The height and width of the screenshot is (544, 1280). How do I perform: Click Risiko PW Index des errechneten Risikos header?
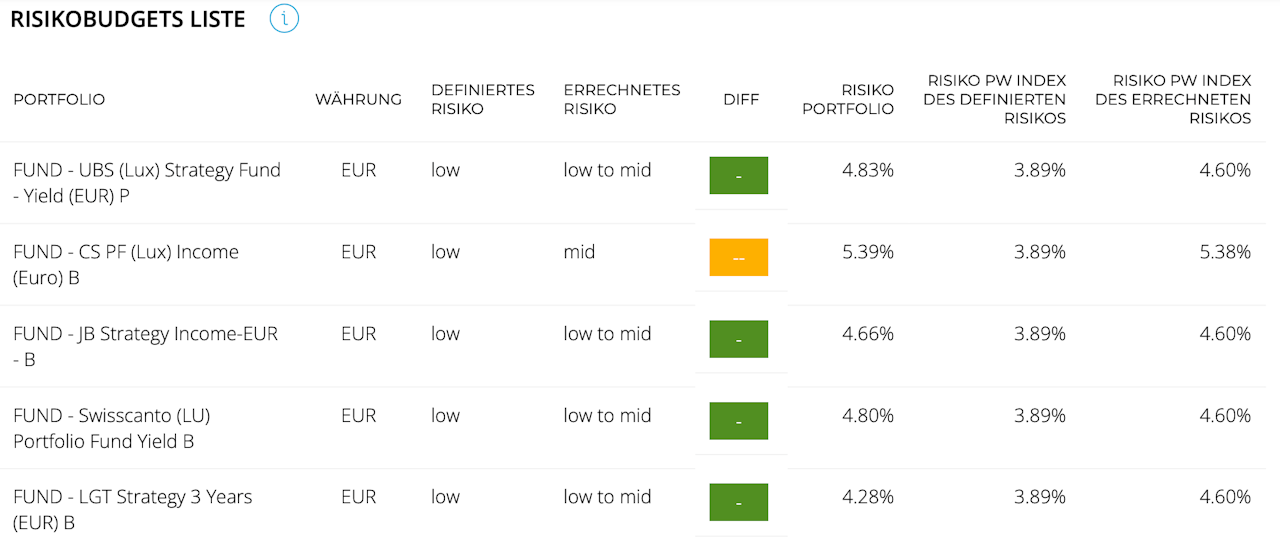(1173, 99)
